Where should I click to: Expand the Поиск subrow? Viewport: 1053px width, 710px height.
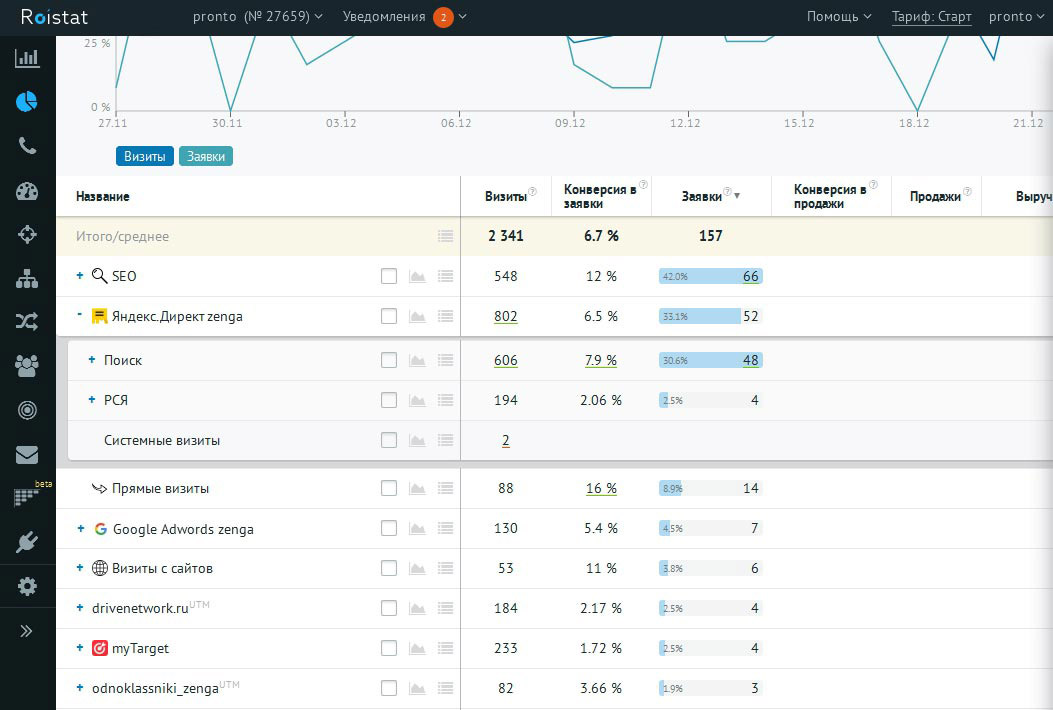pos(92,360)
